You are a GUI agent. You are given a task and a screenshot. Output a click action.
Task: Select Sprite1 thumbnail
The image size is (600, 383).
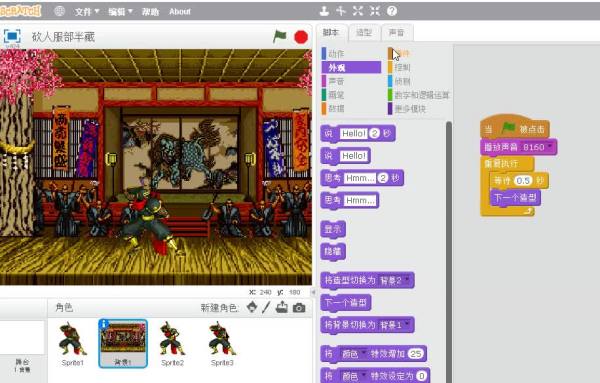72,343
